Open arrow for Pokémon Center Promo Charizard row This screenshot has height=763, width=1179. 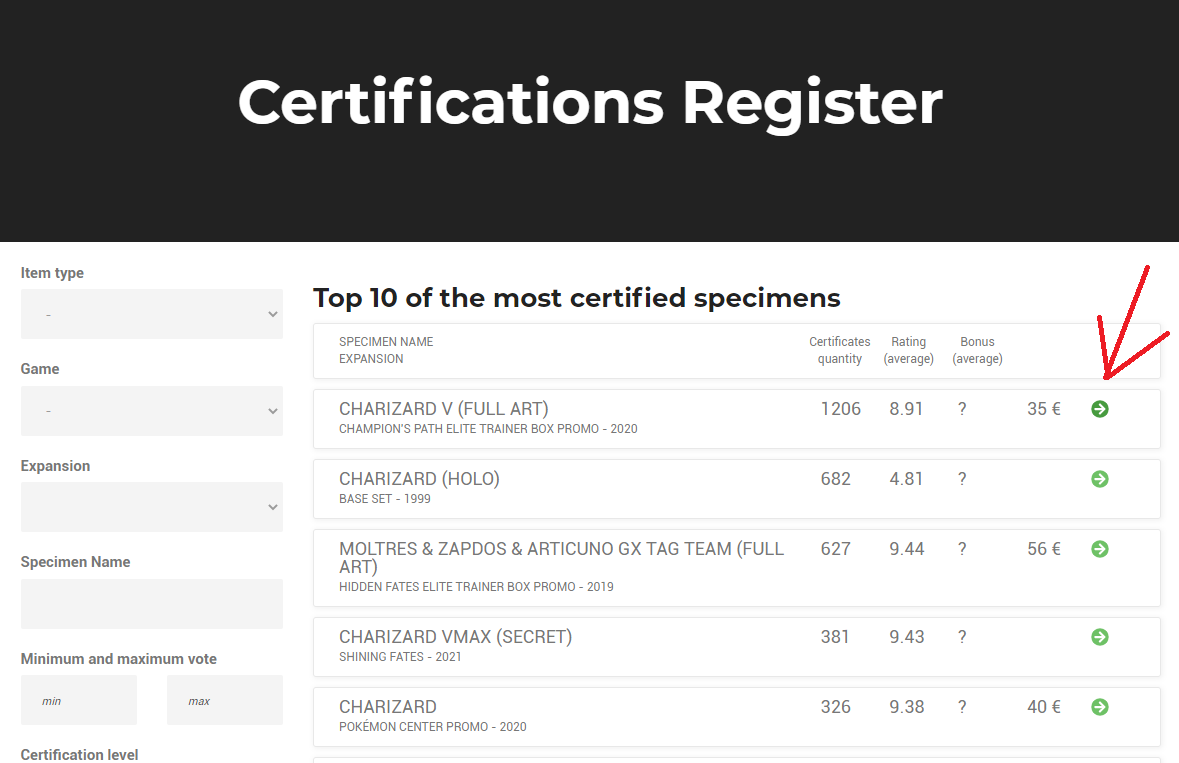point(1099,707)
